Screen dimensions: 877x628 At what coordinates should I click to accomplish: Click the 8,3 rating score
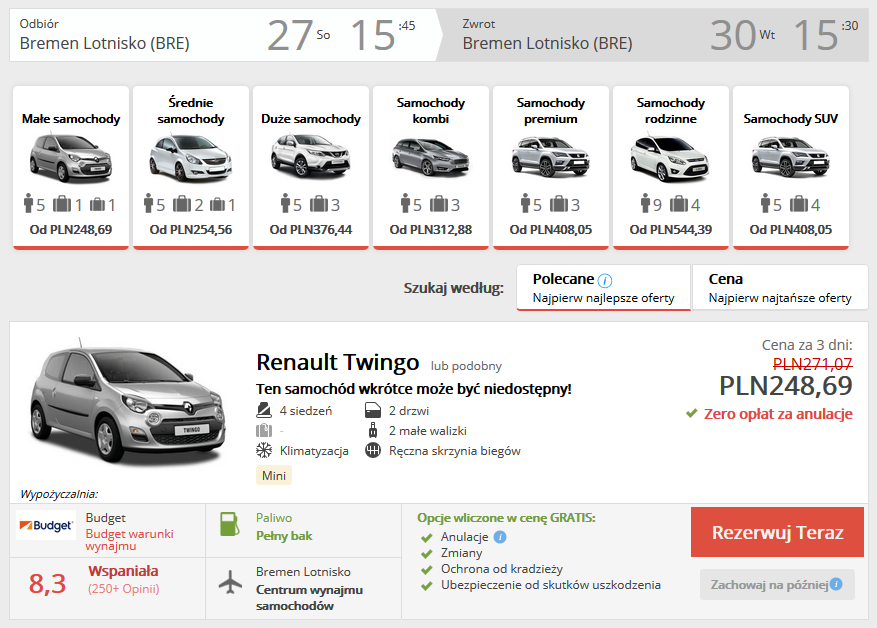48,583
